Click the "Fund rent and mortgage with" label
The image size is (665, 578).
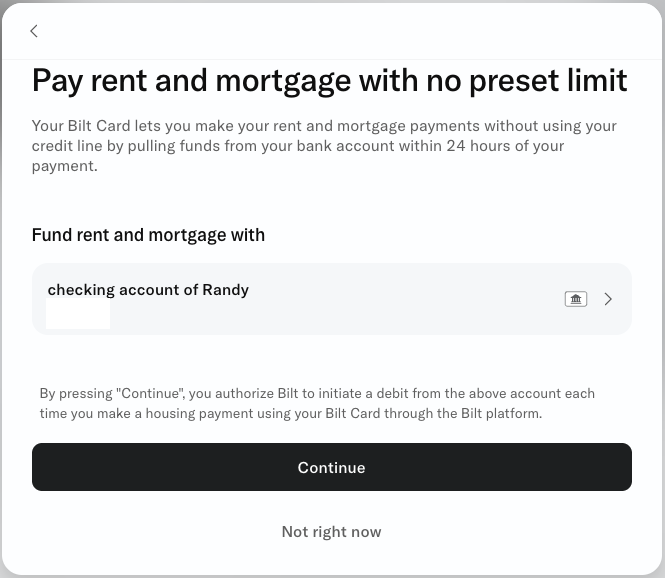pyautogui.click(x=148, y=235)
